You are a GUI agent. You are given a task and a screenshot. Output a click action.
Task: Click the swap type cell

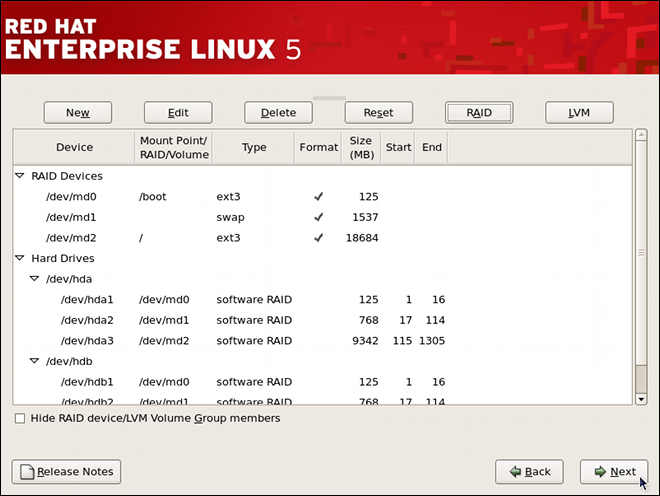pyautogui.click(x=230, y=218)
